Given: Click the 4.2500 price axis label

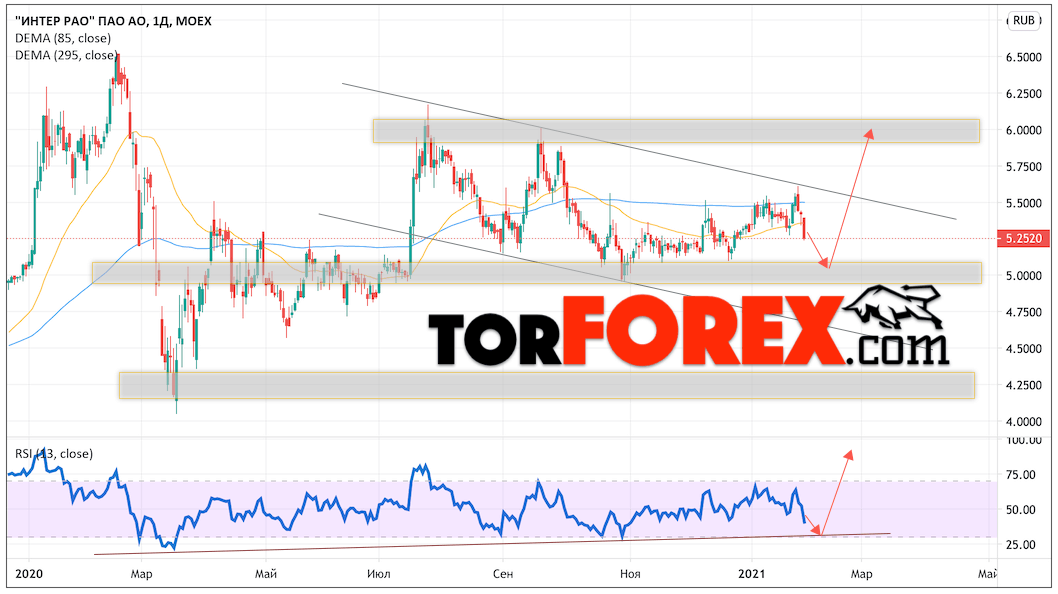Looking at the screenshot, I should click(x=1023, y=385).
